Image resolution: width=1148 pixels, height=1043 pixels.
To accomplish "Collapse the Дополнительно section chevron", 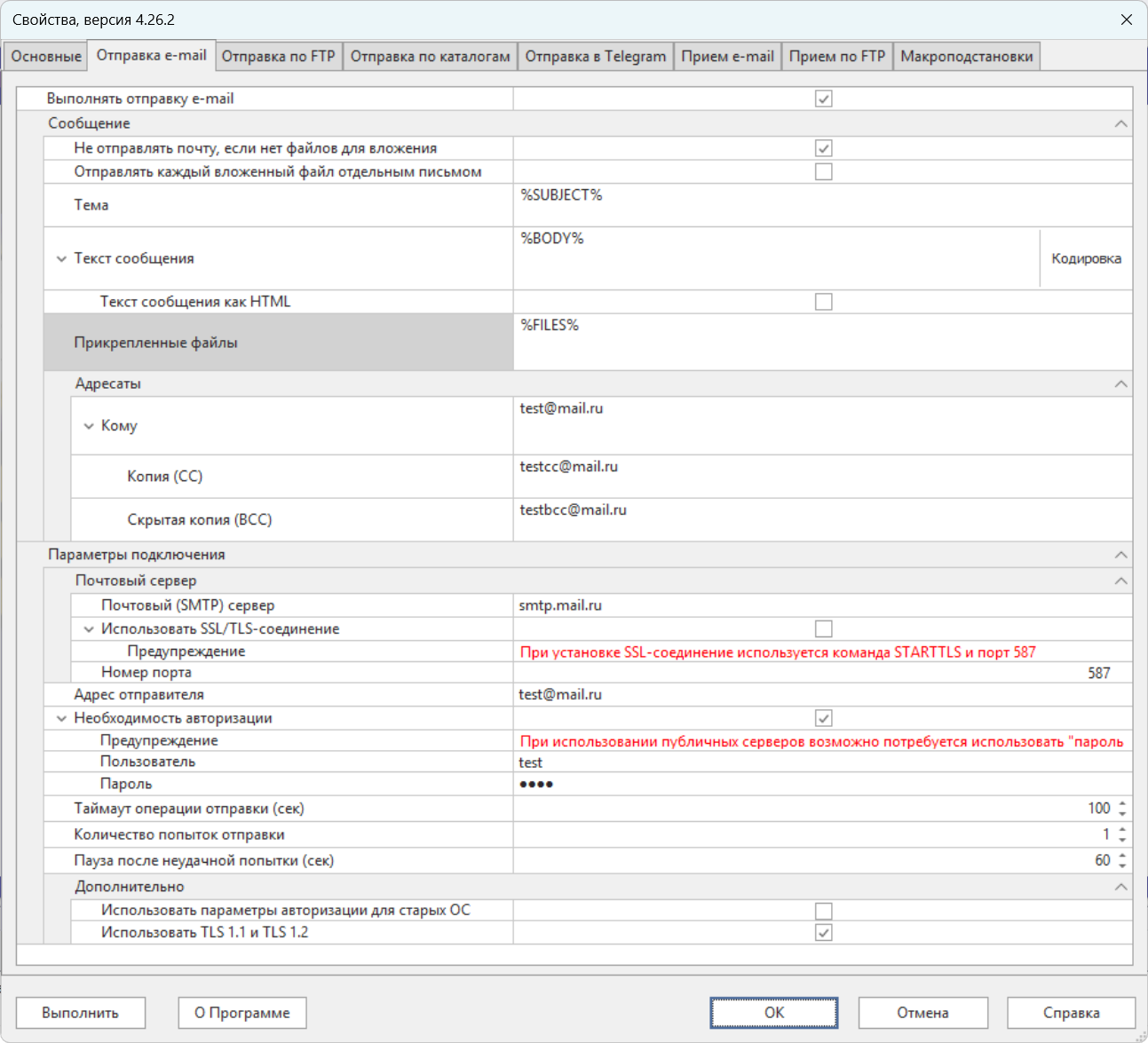I will [1120, 887].
